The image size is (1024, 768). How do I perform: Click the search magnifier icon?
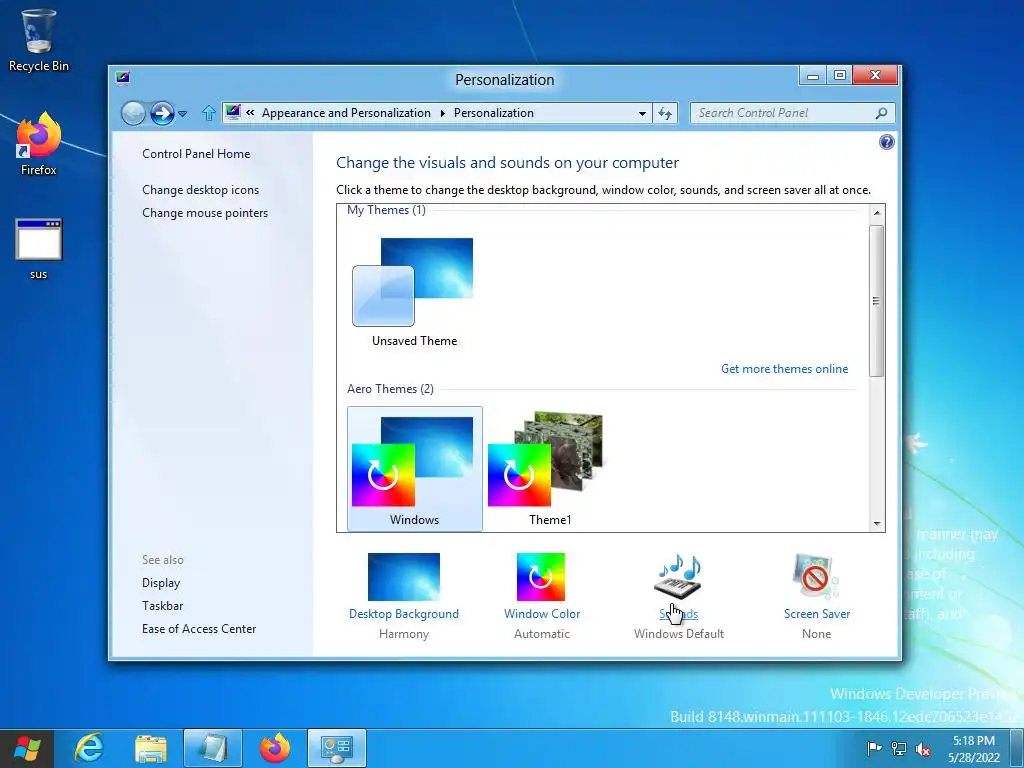pyautogui.click(x=882, y=113)
